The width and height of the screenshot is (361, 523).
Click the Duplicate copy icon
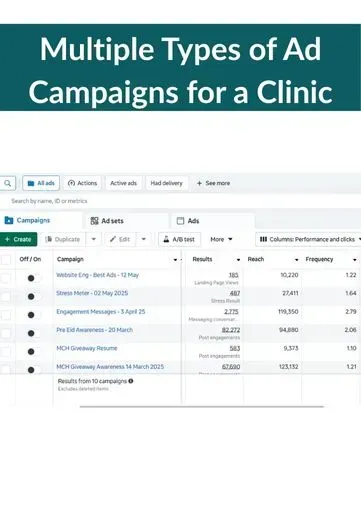click(x=48, y=239)
